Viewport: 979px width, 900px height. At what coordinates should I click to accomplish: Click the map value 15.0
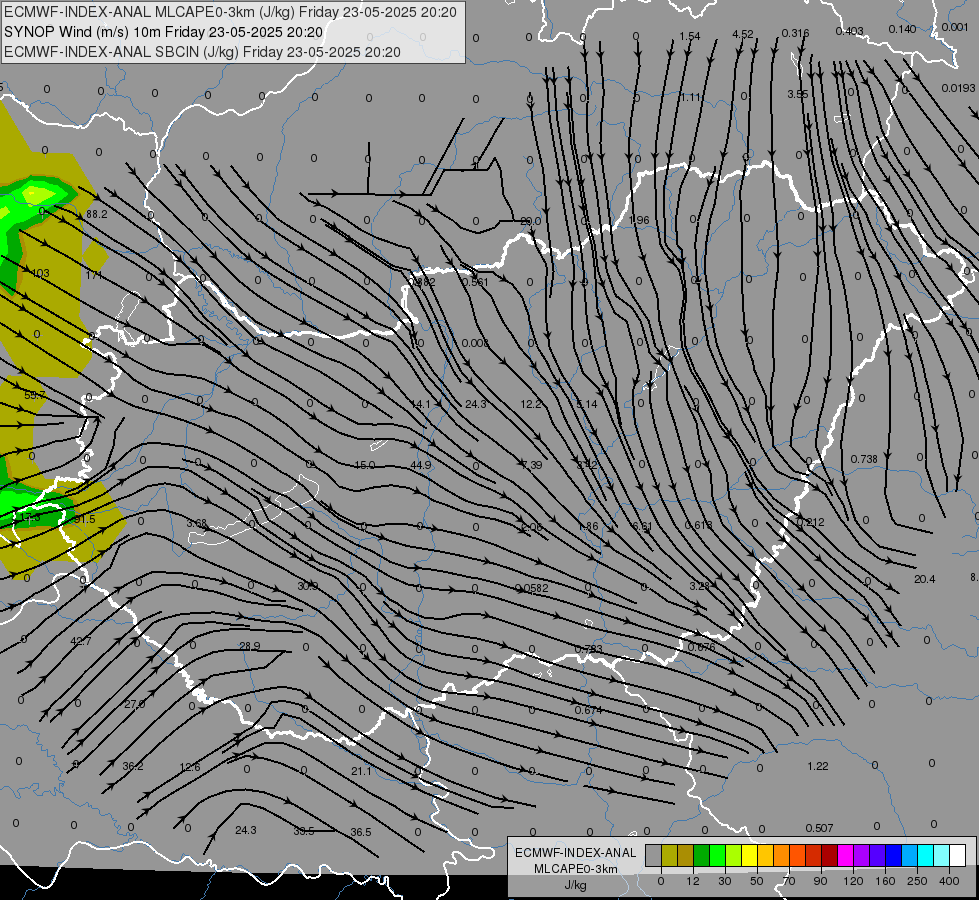pos(365,465)
